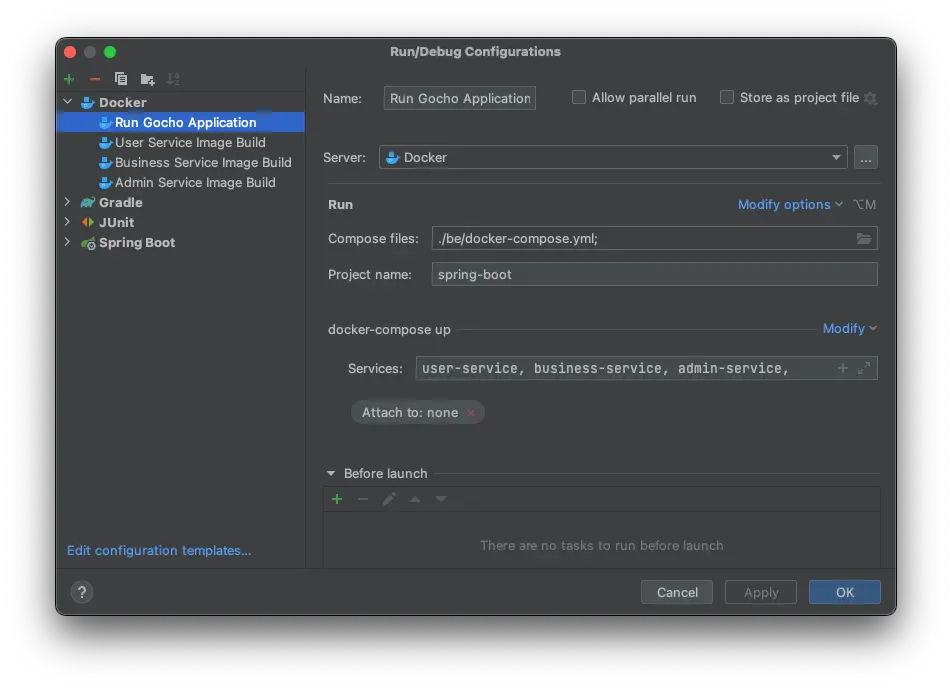This screenshot has width=952, height=689.
Task: Collapse the Docker tree node
Action: pos(68,102)
